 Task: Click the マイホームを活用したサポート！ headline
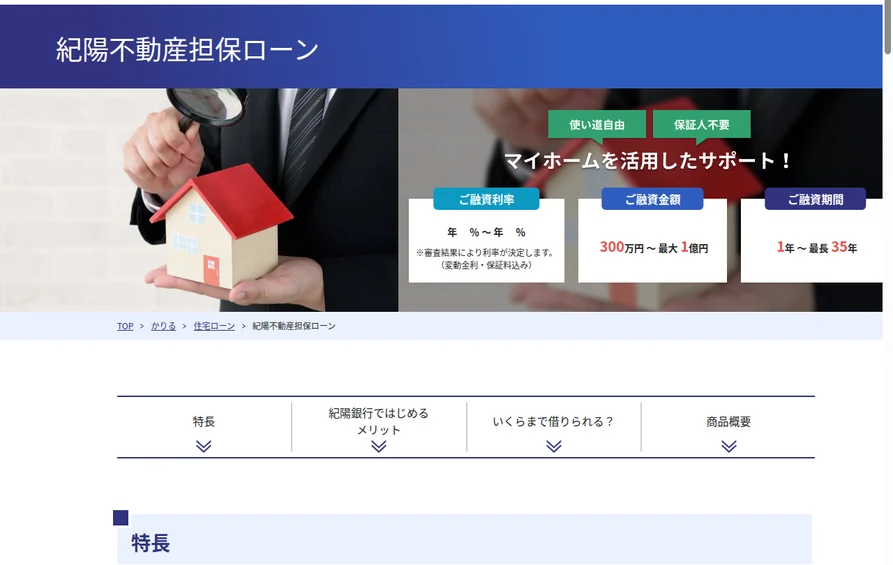click(x=648, y=161)
